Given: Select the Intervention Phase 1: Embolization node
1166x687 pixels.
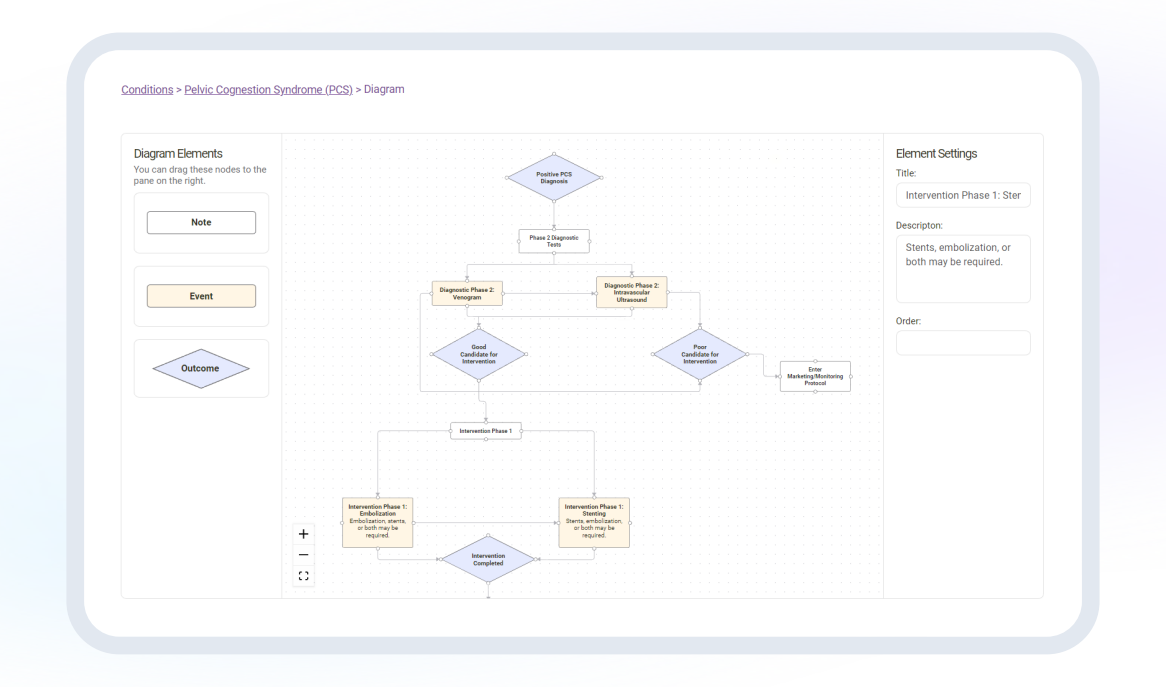Looking at the screenshot, I should [377, 522].
